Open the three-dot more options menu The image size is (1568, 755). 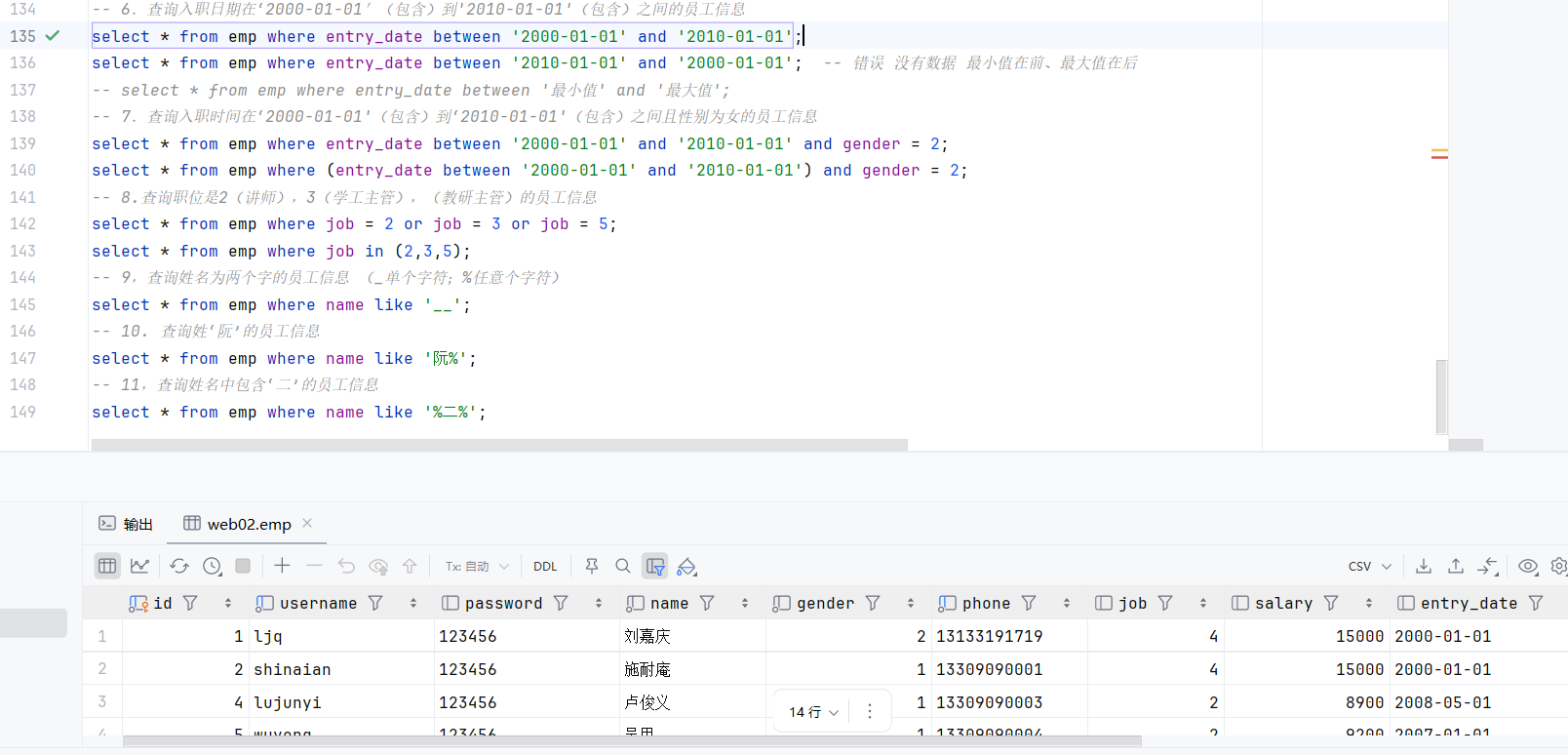(x=870, y=712)
